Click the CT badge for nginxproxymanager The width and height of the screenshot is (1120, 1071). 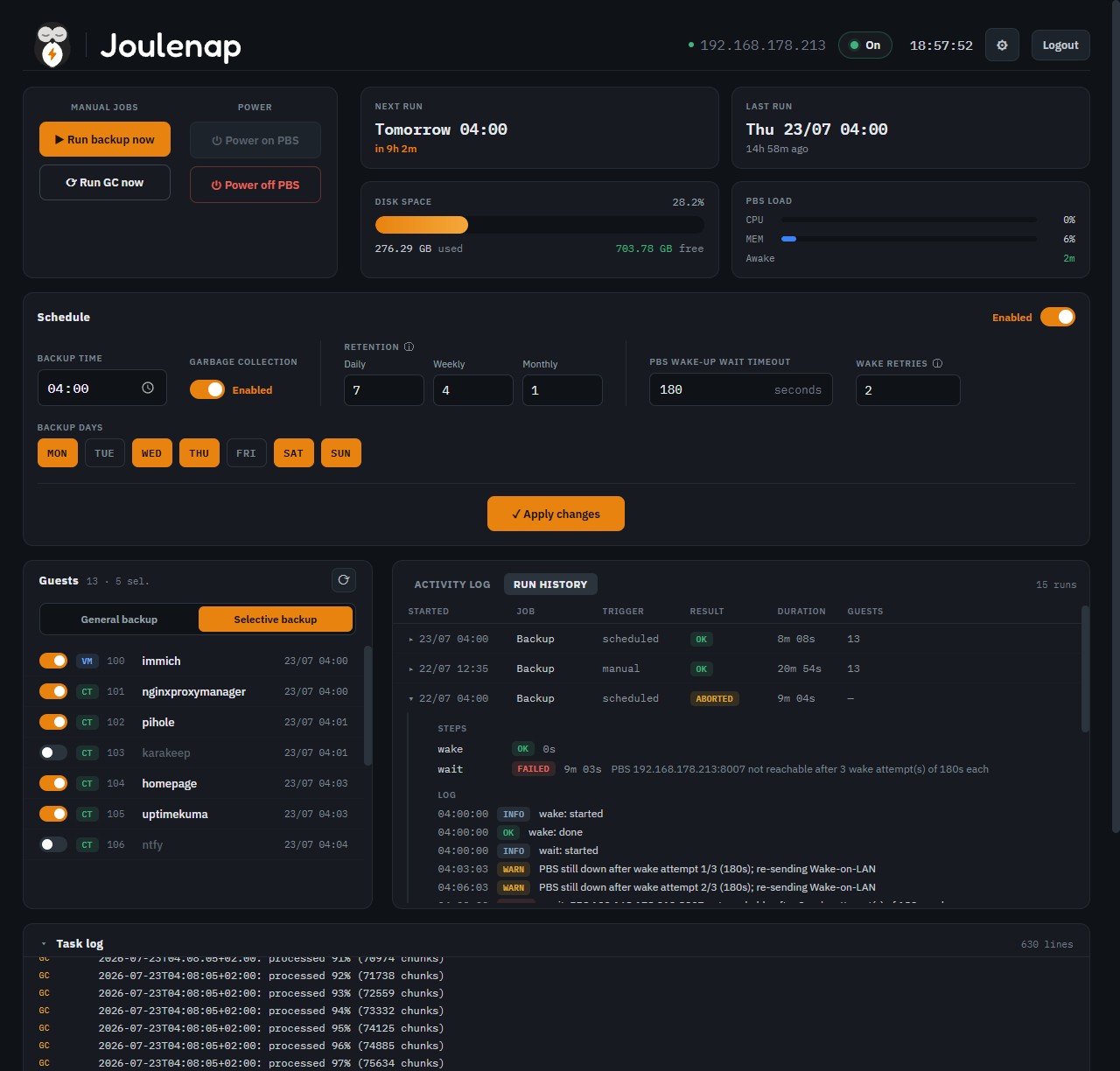point(87,691)
